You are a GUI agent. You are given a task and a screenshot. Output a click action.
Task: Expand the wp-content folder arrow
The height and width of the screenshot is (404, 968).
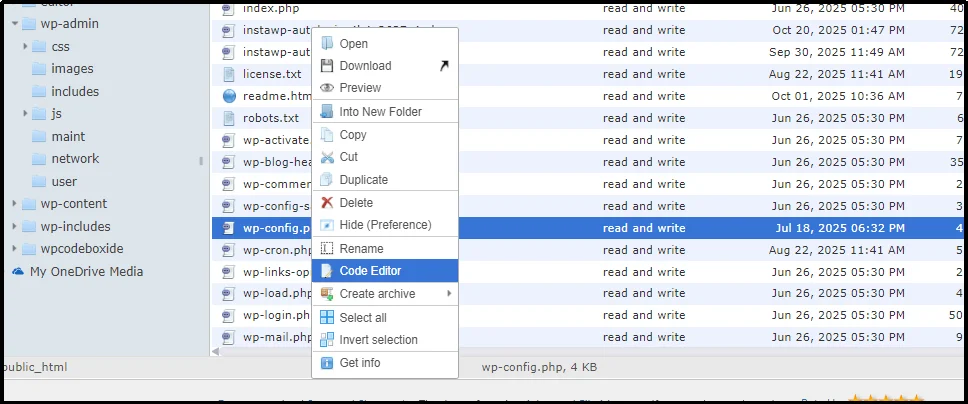(14, 204)
